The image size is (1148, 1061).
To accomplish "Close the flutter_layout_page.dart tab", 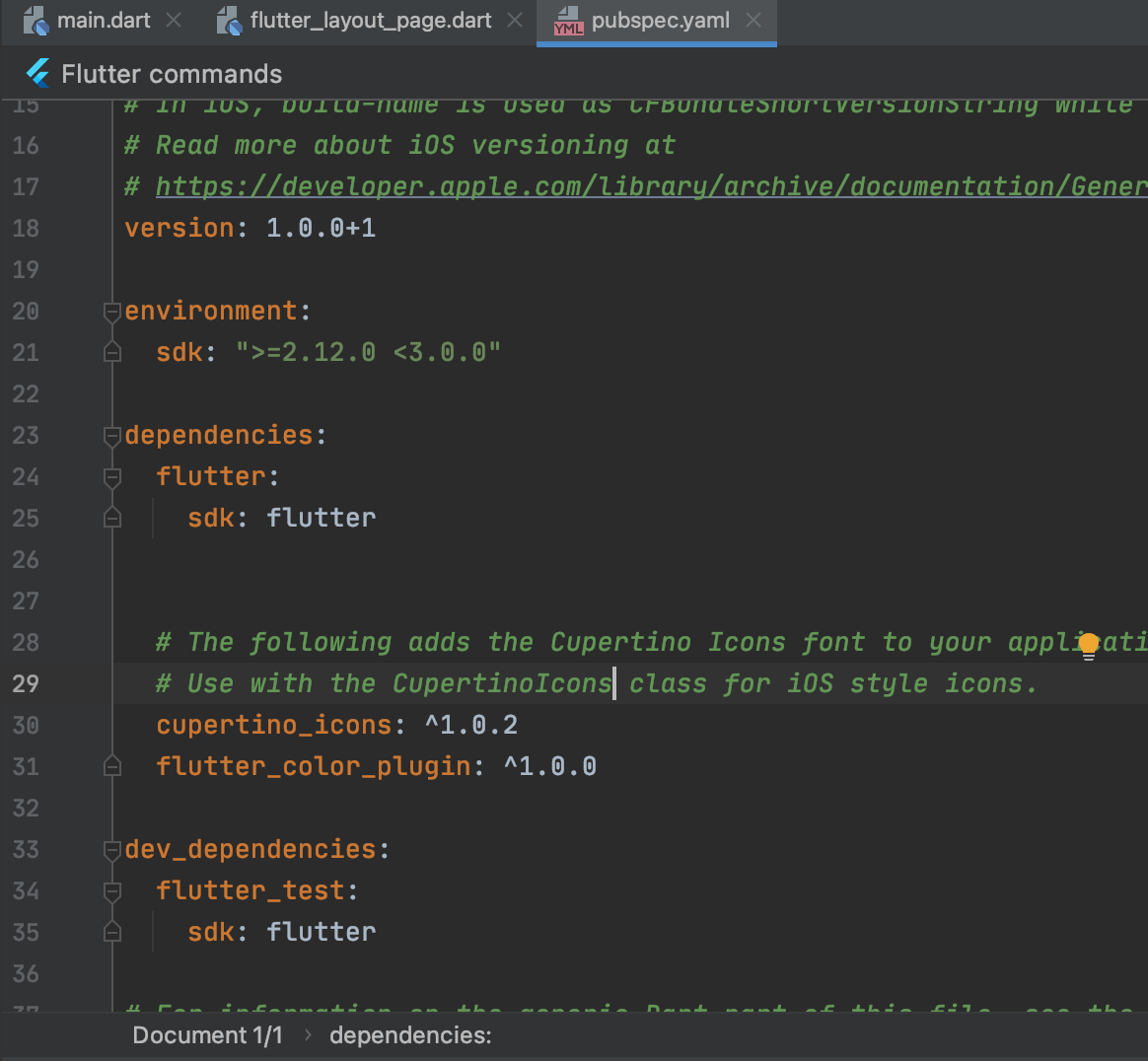I will (x=515, y=21).
